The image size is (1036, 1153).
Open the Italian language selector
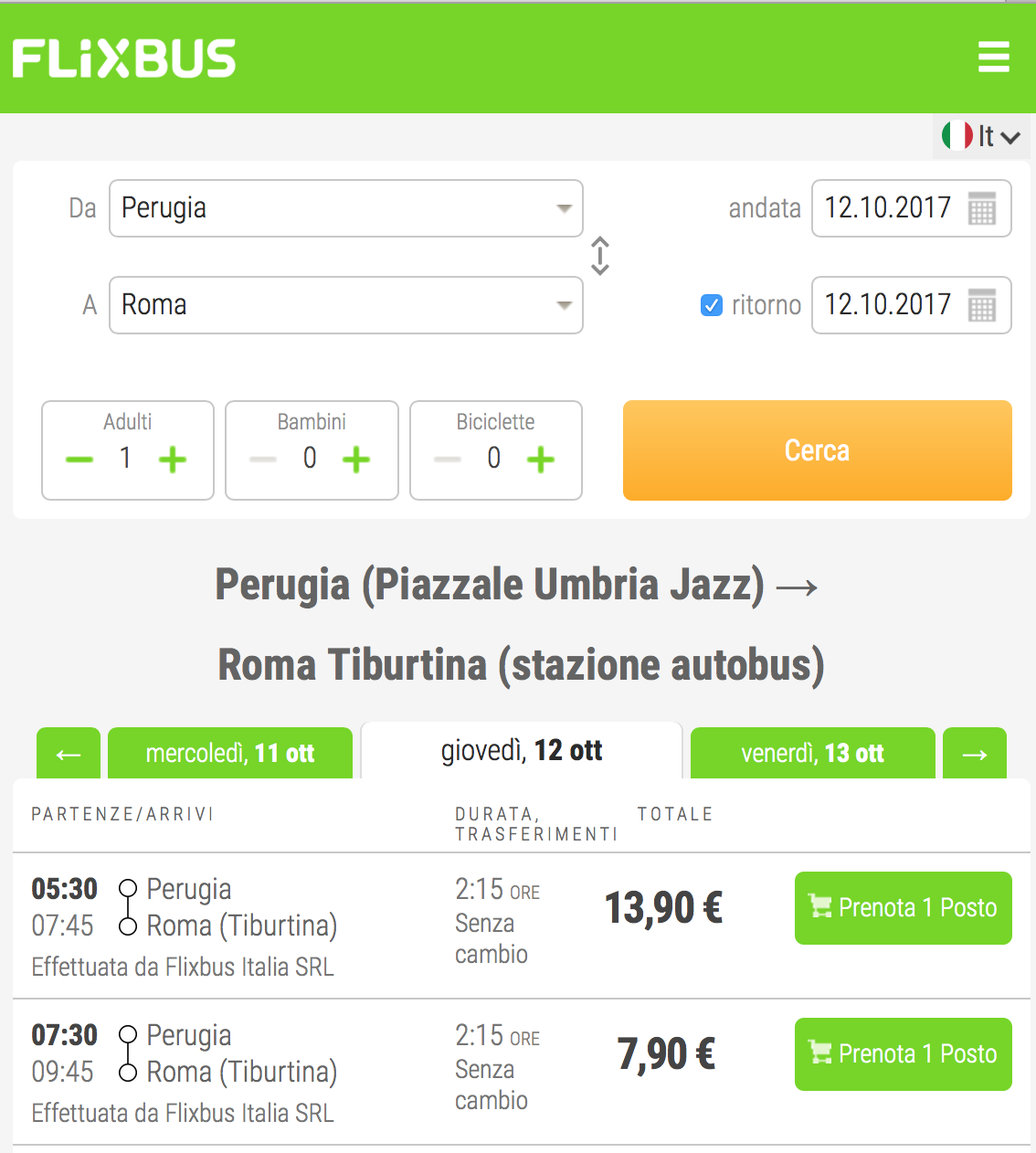pyautogui.click(x=981, y=136)
